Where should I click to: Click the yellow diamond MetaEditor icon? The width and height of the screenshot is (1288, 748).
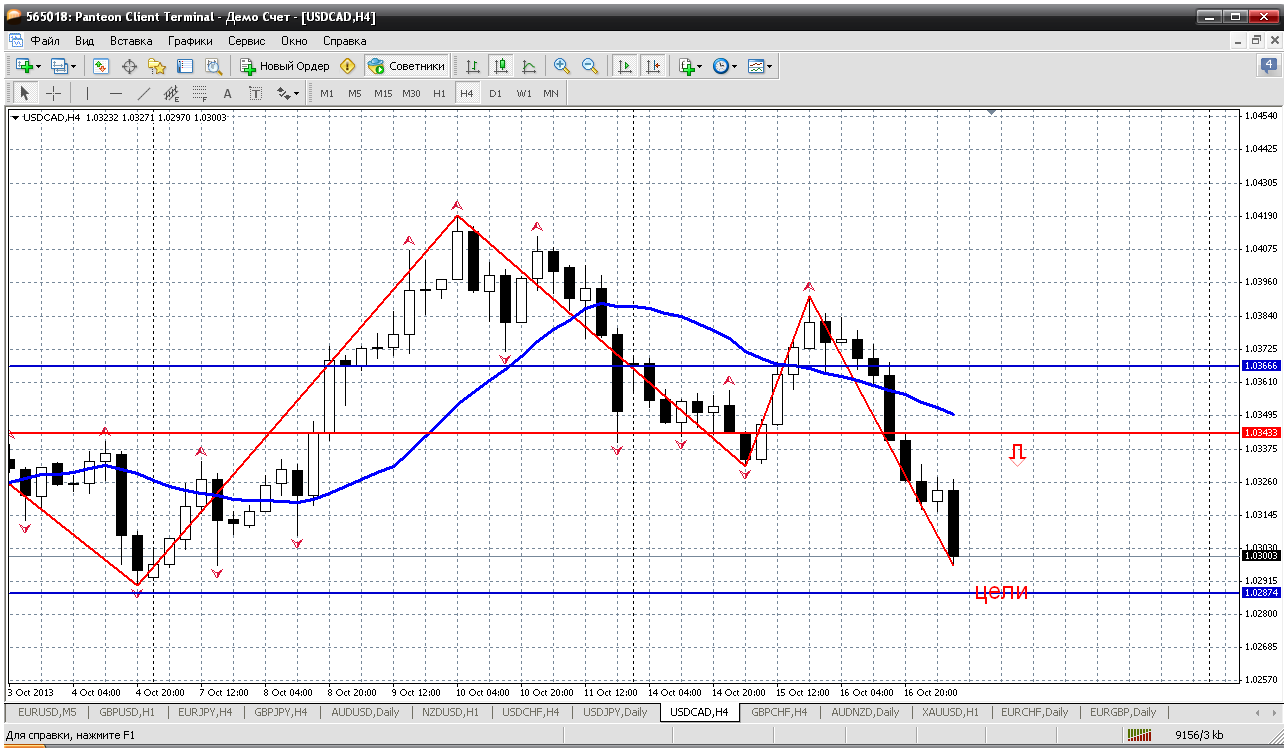(348, 66)
